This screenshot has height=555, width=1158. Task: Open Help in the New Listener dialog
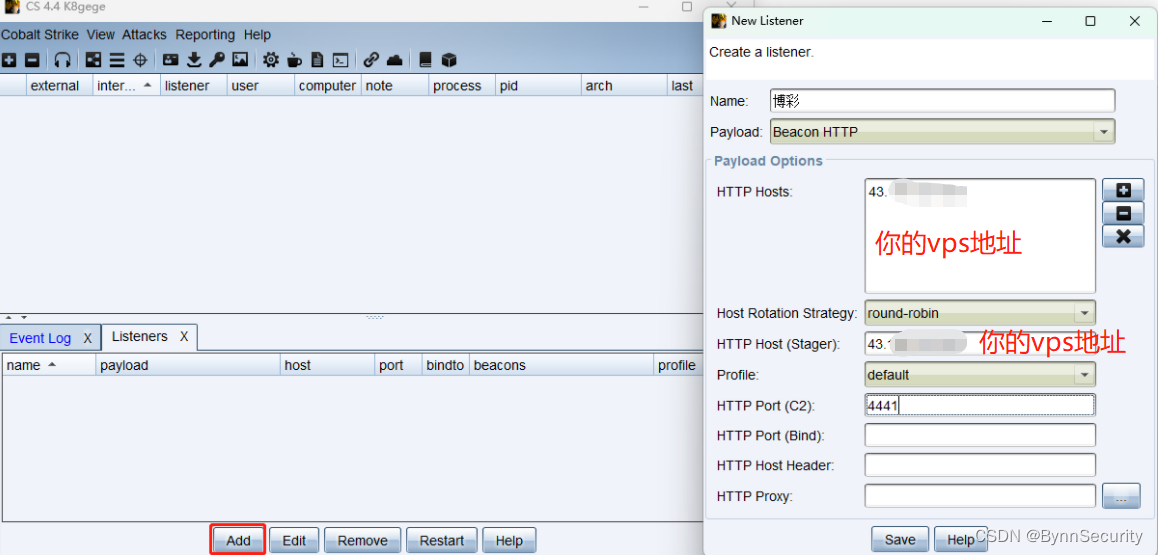pyautogui.click(x=960, y=540)
